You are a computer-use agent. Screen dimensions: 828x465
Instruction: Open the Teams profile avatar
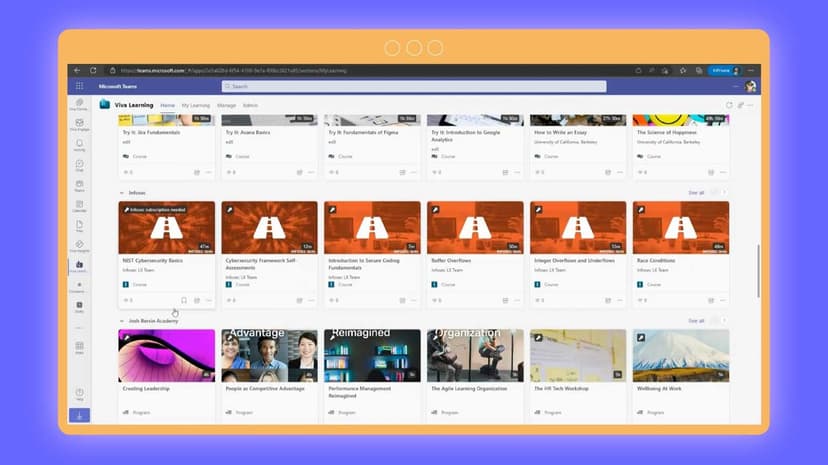pos(750,86)
